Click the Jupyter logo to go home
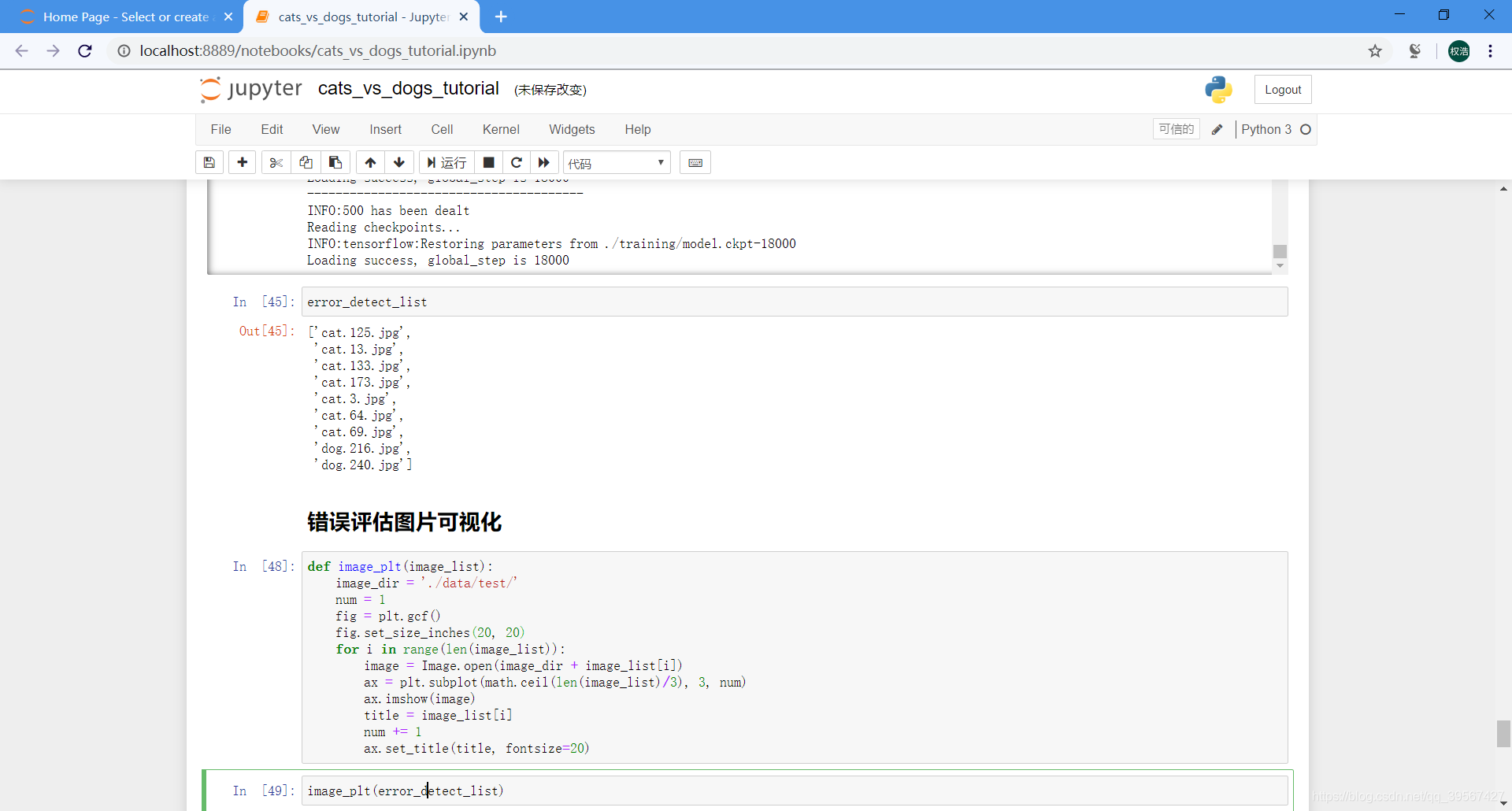 [250, 89]
